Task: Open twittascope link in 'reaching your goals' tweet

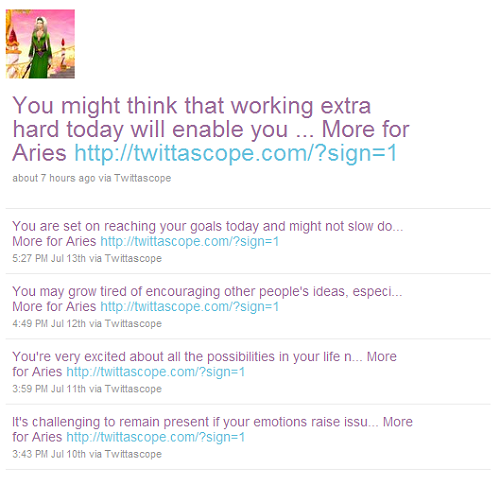Action: [x=189, y=241]
